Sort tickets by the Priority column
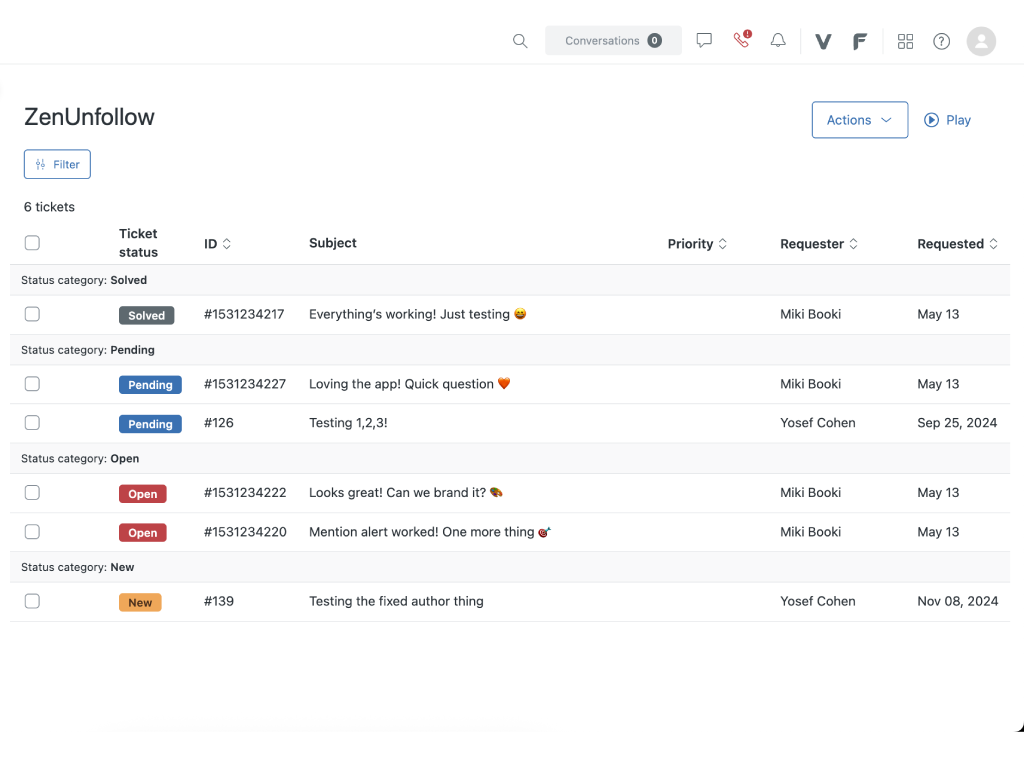Viewport: 1024px width, 768px height. point(697,244)
